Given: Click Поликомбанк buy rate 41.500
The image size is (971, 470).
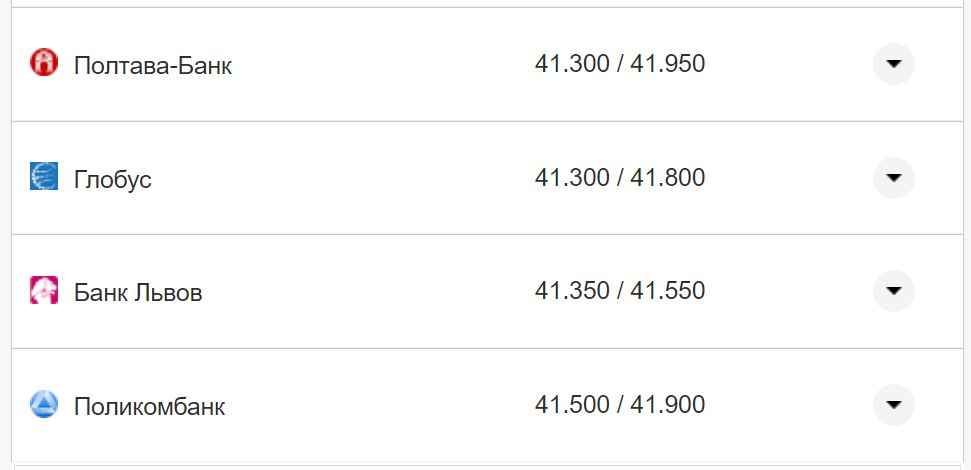Looking at the screenshot, I should point(572,405).
